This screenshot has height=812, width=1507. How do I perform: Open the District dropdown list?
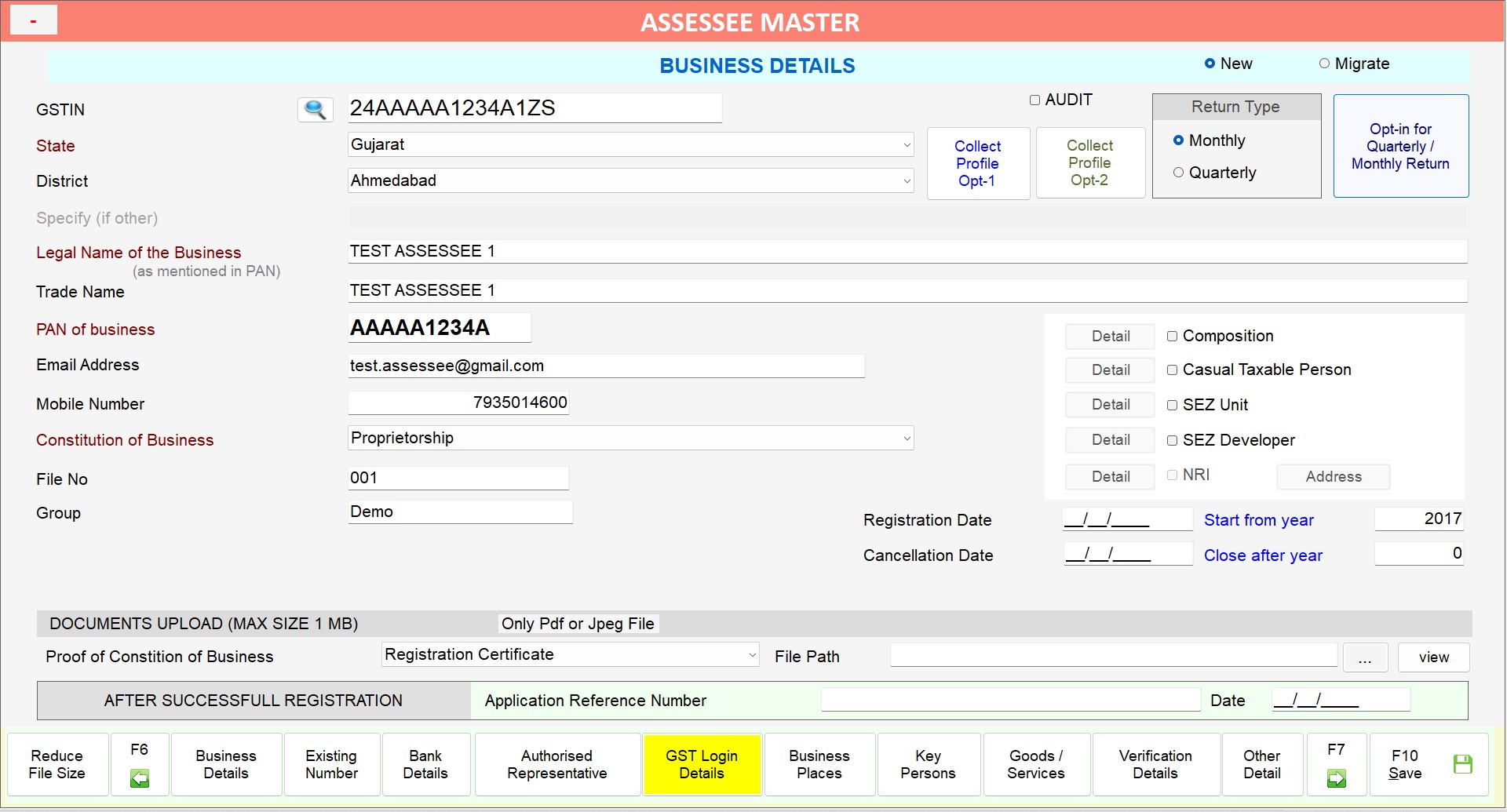tap(907, 181)
